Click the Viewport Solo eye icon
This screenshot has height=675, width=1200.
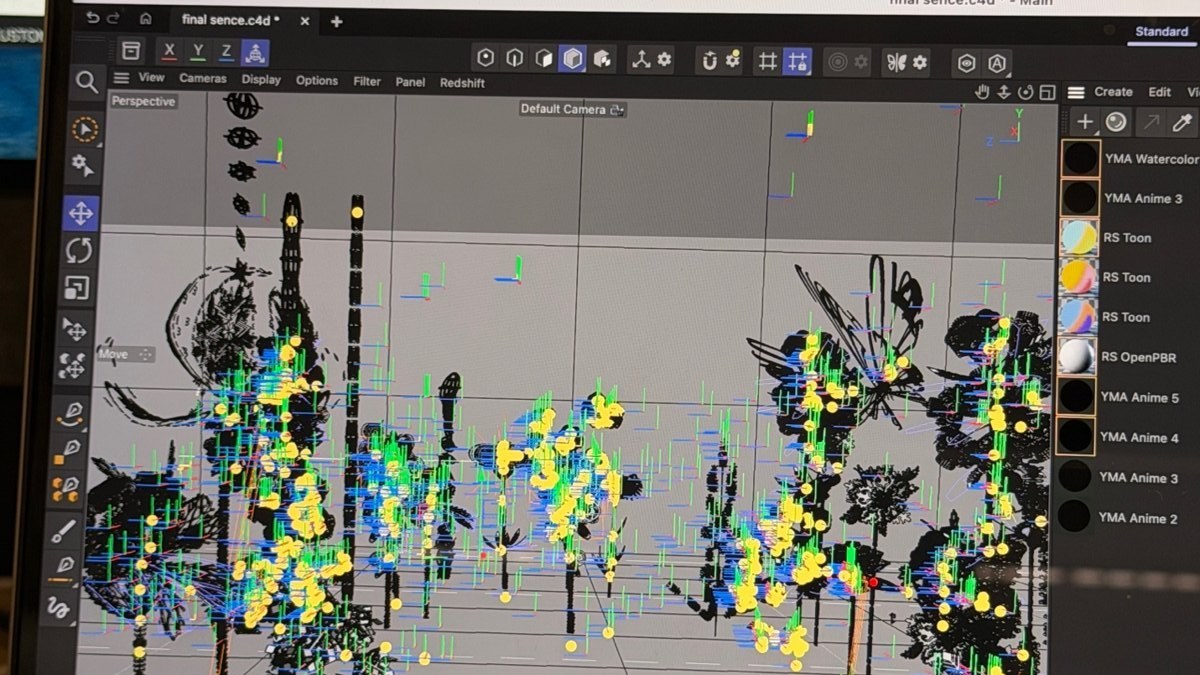(x=967, y=63)
